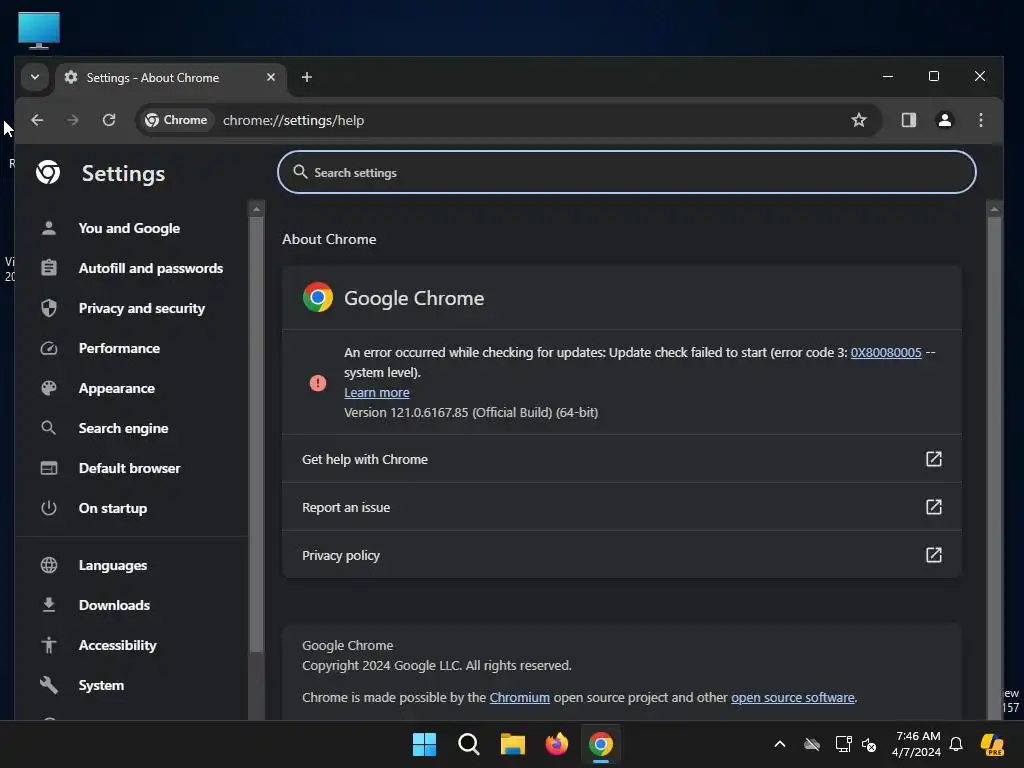This screenshot has width=1024, height=768.
Task: Click the speedometer Performance icon
Action: (49, 348)
